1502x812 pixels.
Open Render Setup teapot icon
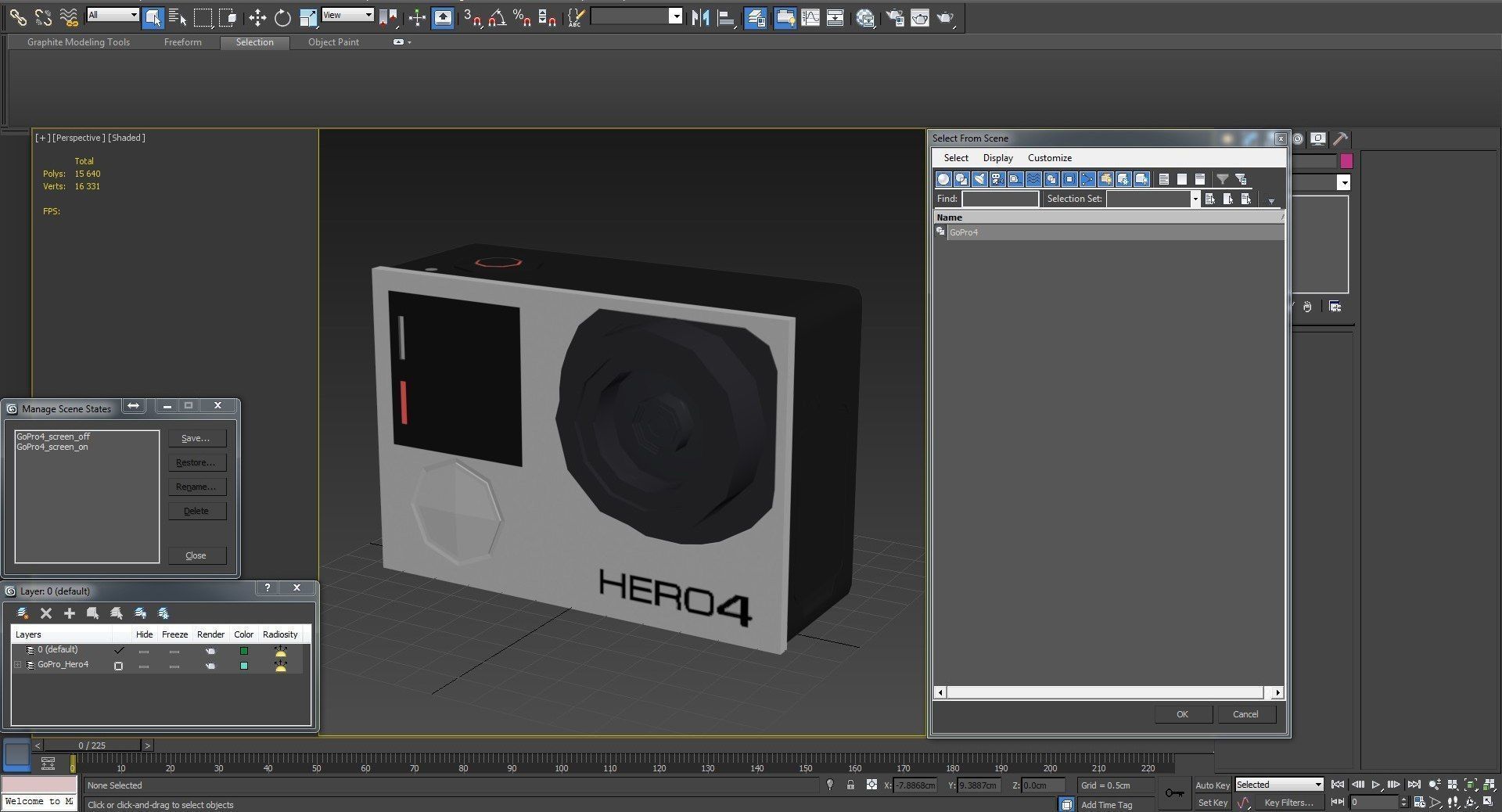click(895, 17)
